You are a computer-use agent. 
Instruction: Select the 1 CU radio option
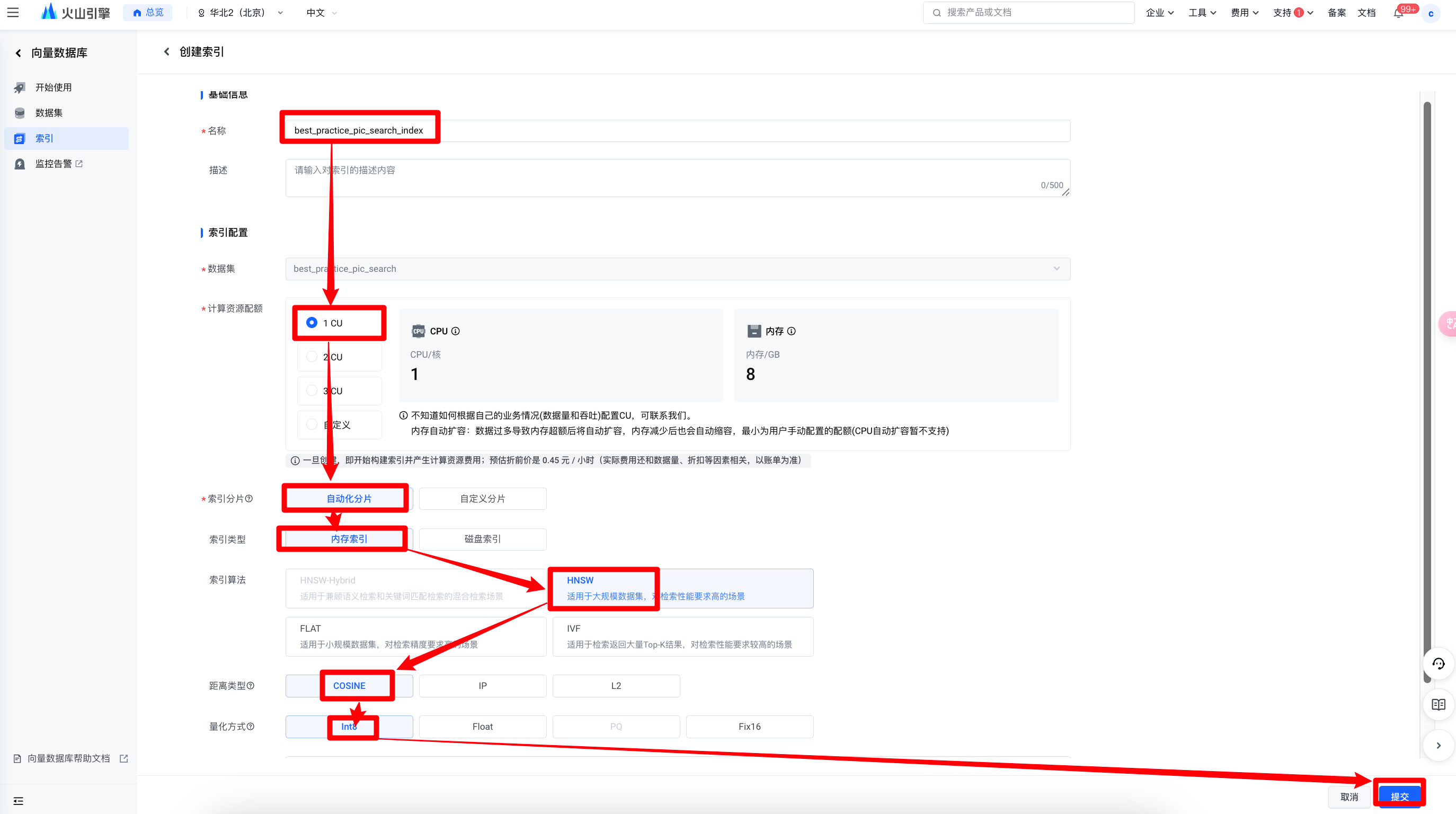pyautogui.click(x=339, y=323)
